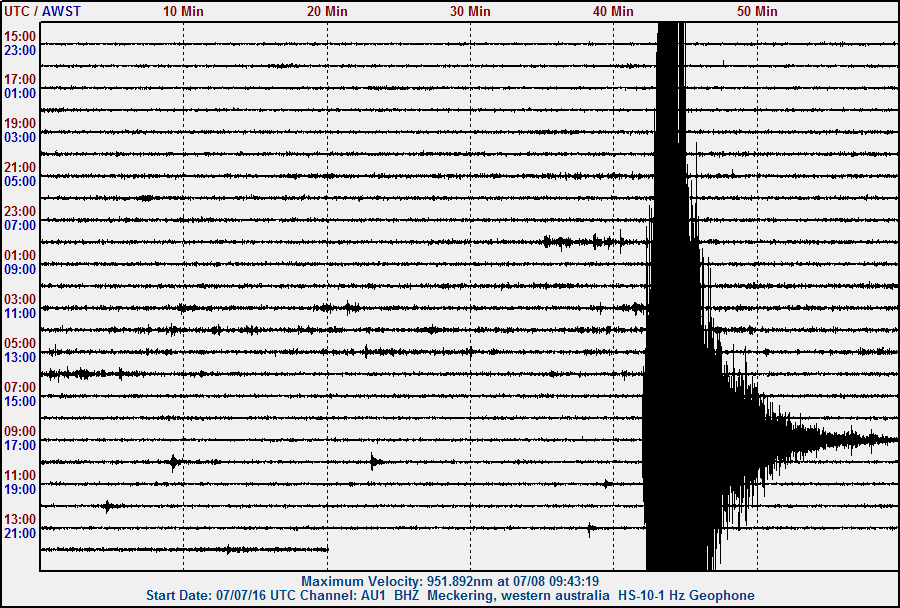Click the 40 Min axis label
900x608 pixels.
click(x=613, y=11)
